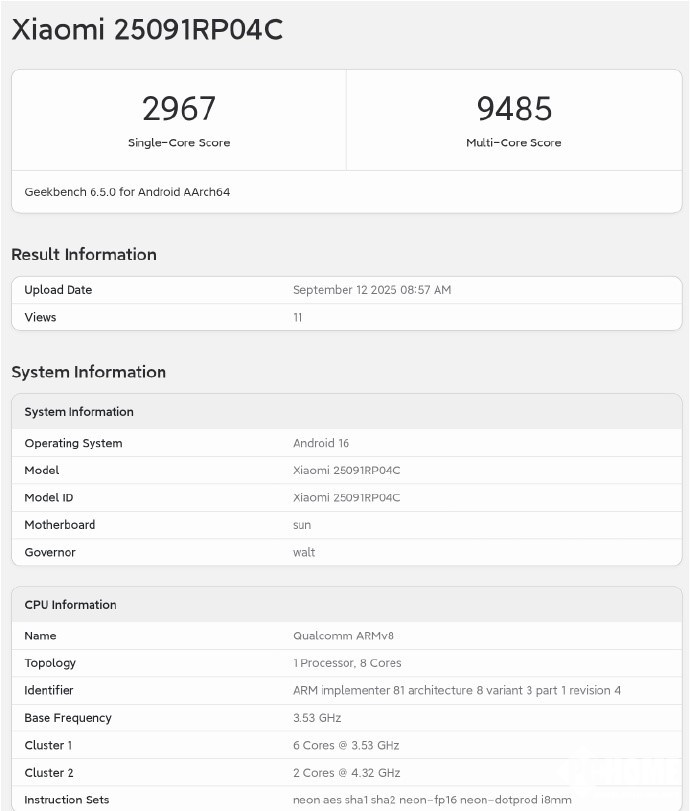Image resolution: width=690 pixels, height=811 pixels.
Task: Select the September 12 2025 08:57 AM value
Action: point(372,290)
